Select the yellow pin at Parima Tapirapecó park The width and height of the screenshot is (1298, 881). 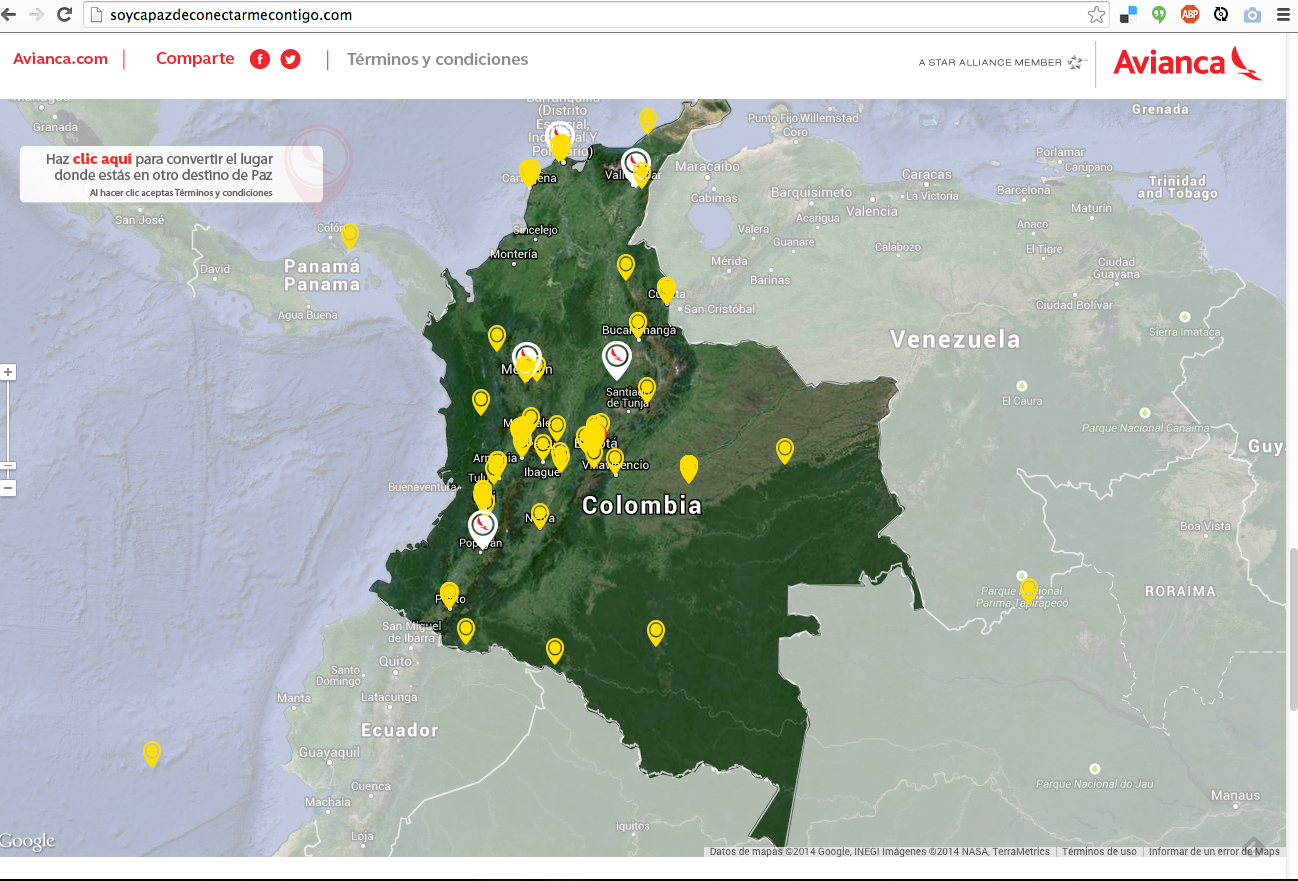pos(1028,589)
